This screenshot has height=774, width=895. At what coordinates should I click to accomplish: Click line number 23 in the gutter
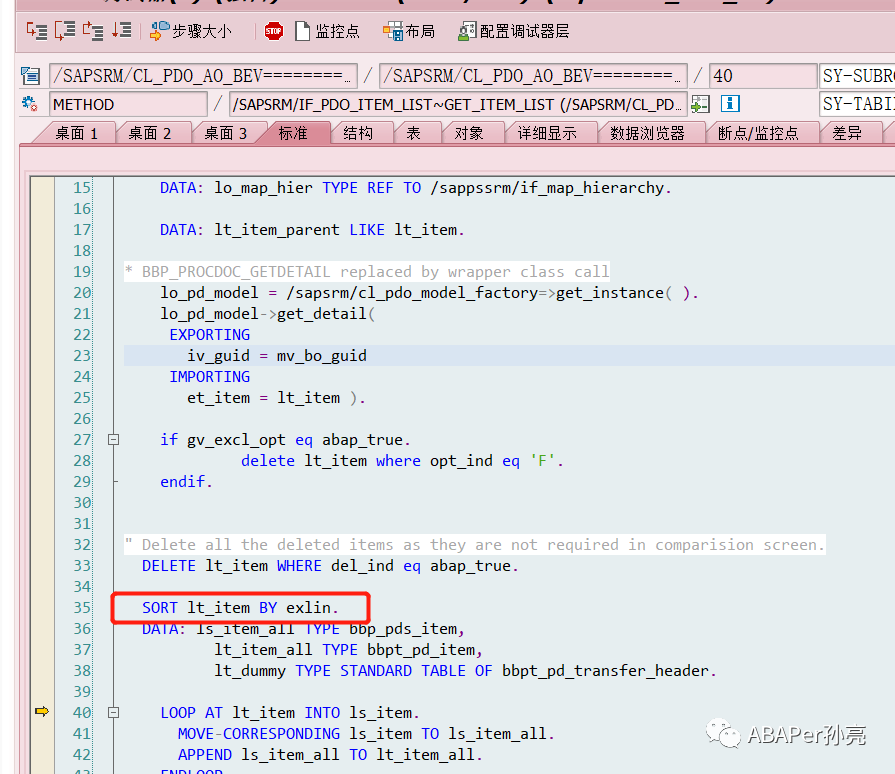pos(82,356)
